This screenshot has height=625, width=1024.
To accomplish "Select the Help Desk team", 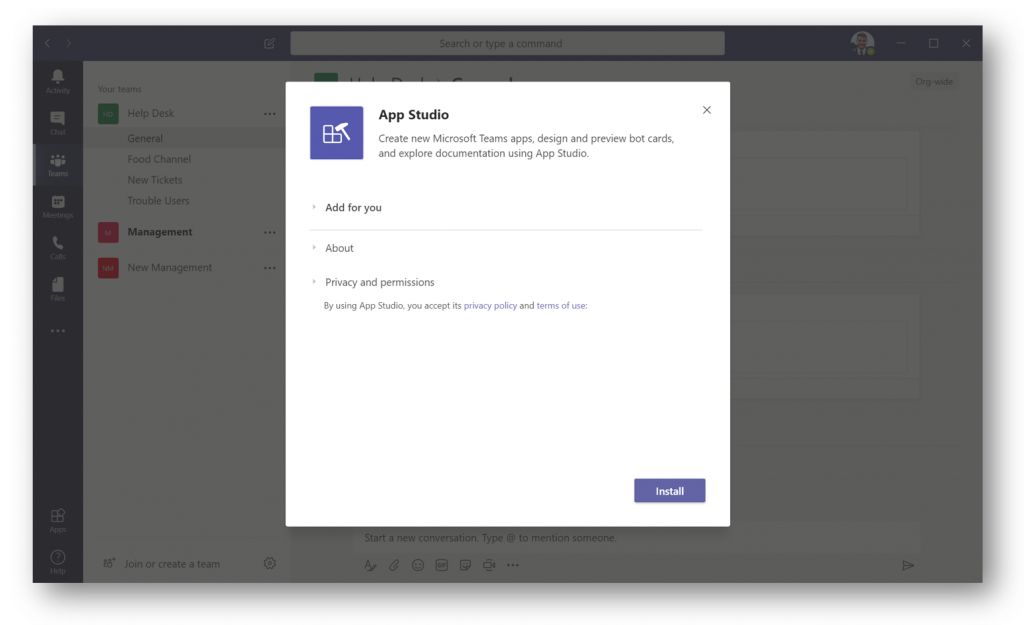I will coord(150,113).
